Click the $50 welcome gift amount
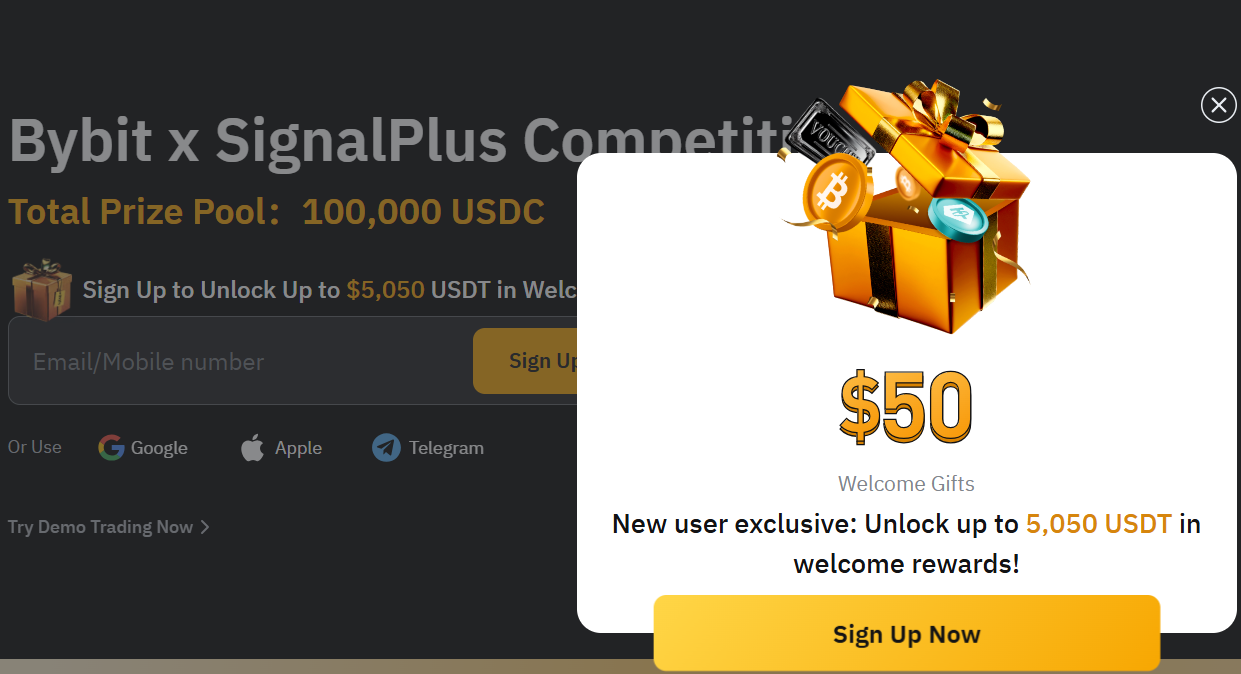The width and height of the screenshot is (1241, 674). pyautogui.click(x=906, y=407)
